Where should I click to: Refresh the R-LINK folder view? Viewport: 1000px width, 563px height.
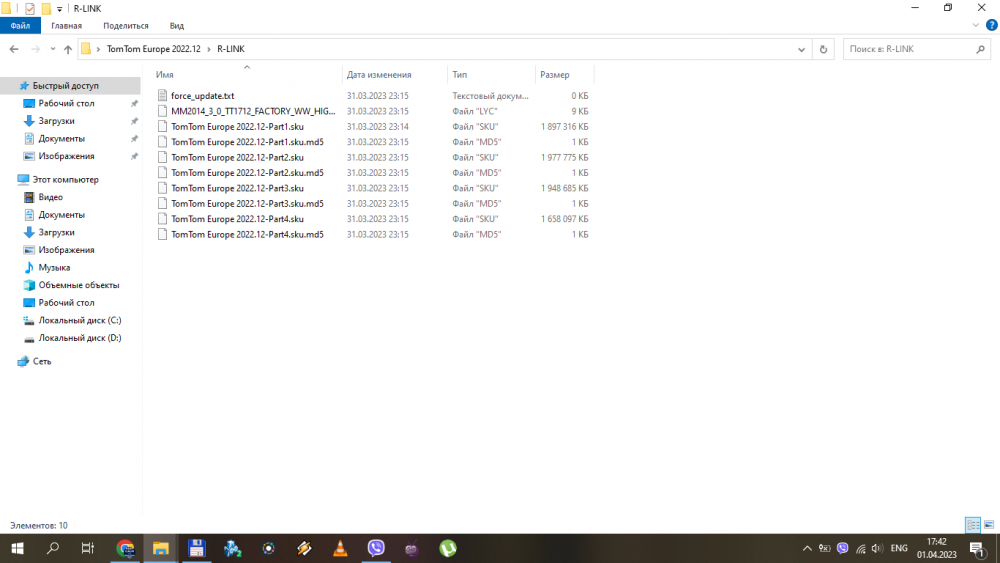pos(823,49)
